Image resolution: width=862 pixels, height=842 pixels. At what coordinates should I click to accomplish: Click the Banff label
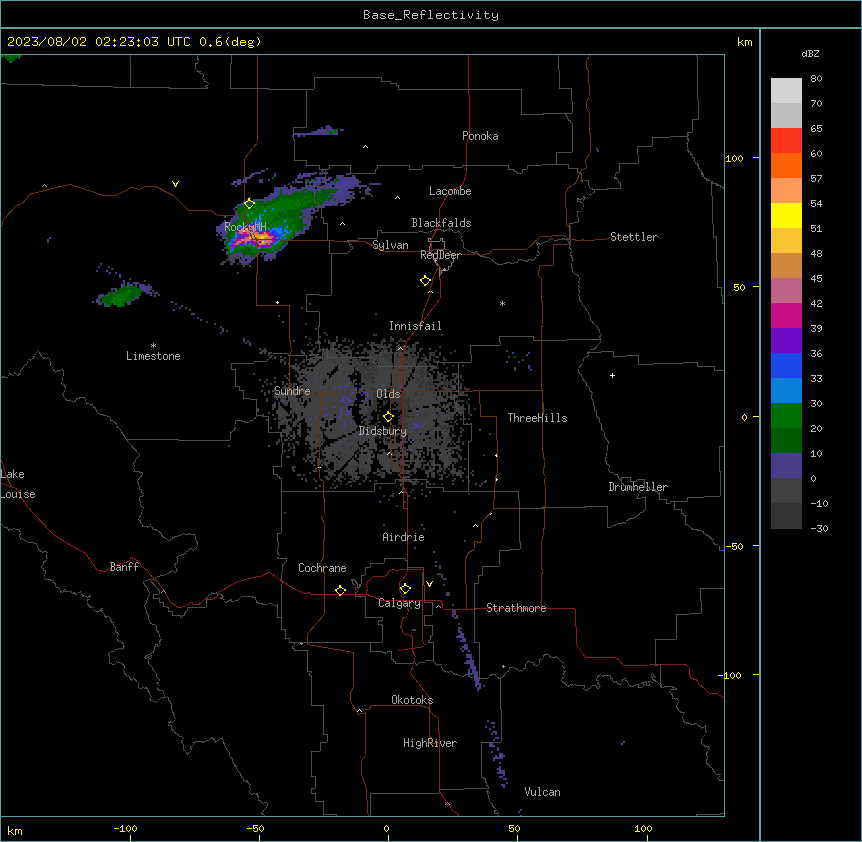click(x=124, y=567)
